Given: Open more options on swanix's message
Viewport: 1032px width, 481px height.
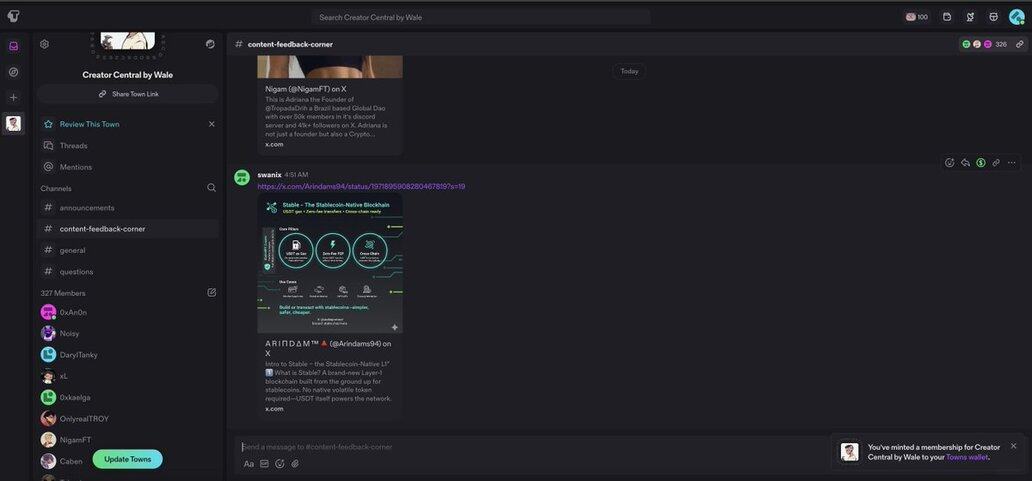Looking at the screenshot, I should (1011, 162).
